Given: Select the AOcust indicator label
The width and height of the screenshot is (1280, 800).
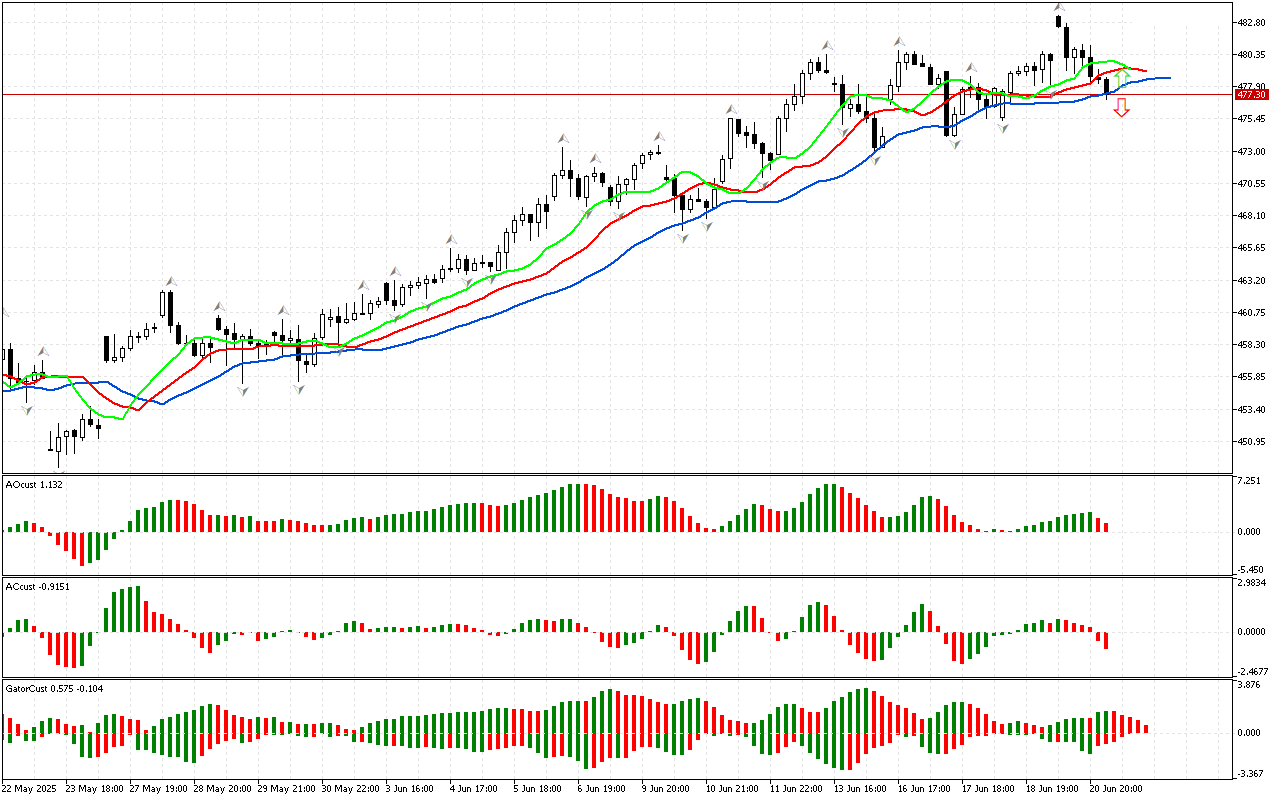Looking at the screenshot, I should [34, 484].
